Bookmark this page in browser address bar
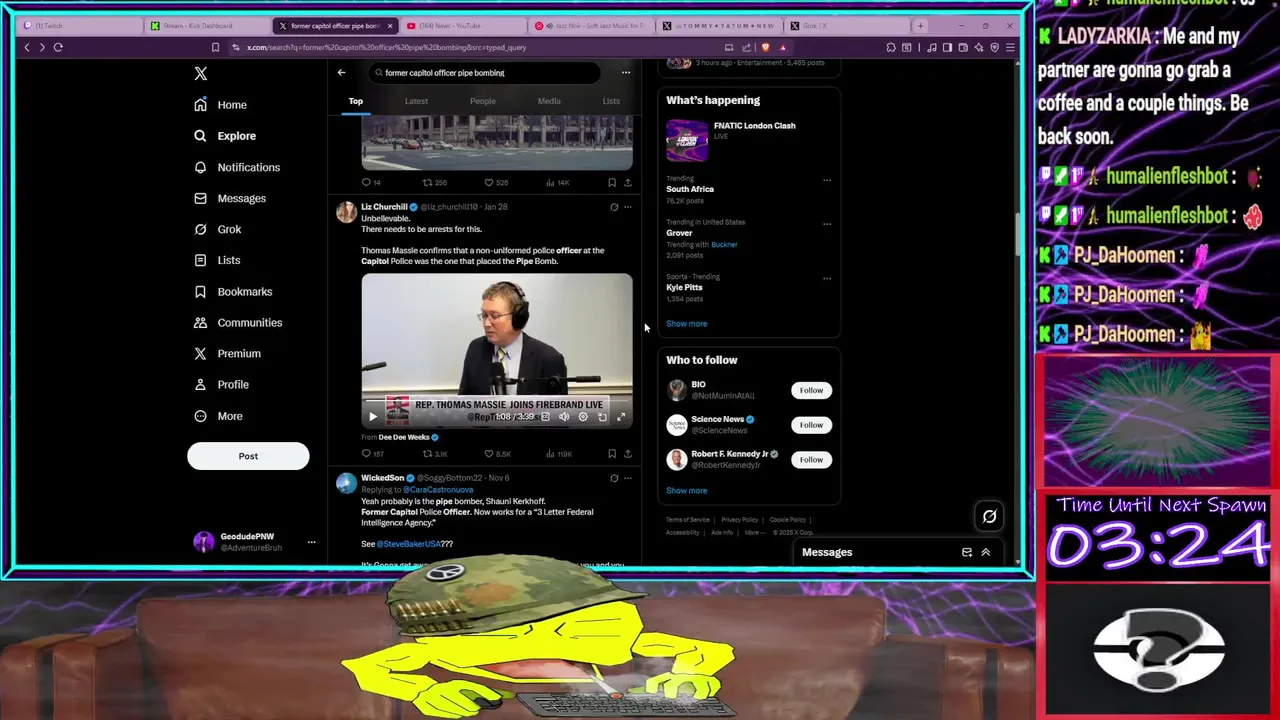The height and width of the screenshot is (720, 1280). click(x=215, y=47)
